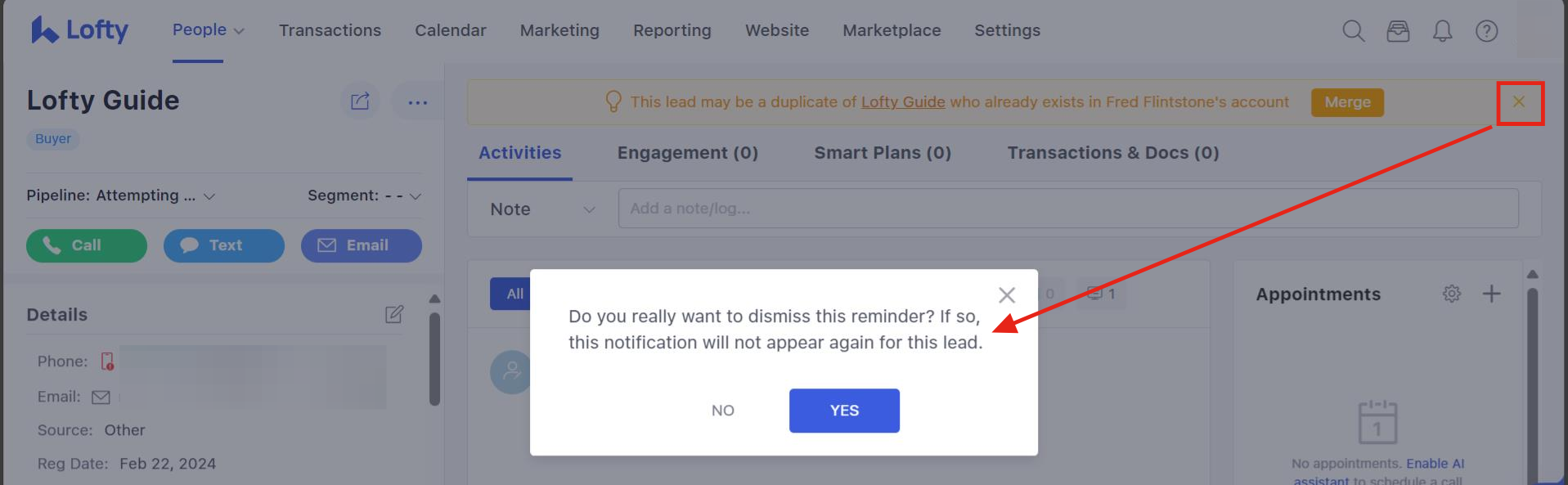Image resolution: width=1568 pixels, height=485 pixels.
Task: Click the Add a note/log field
Action: (x=1068, y=209)
